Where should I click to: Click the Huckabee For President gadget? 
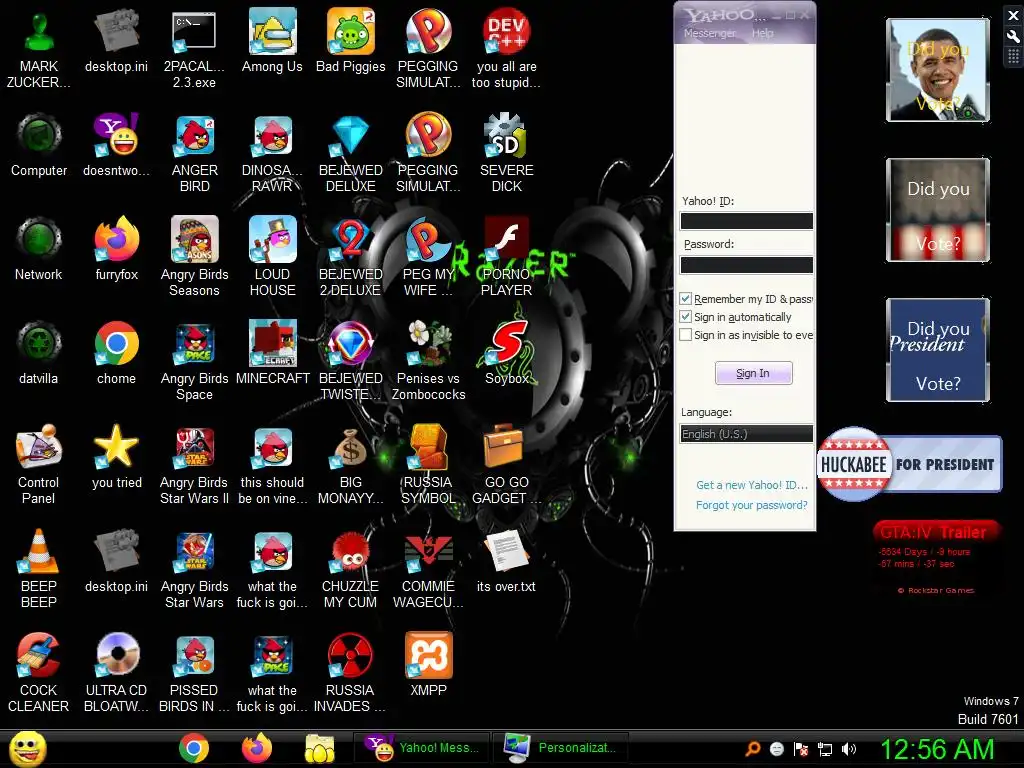tap(909, 464)
